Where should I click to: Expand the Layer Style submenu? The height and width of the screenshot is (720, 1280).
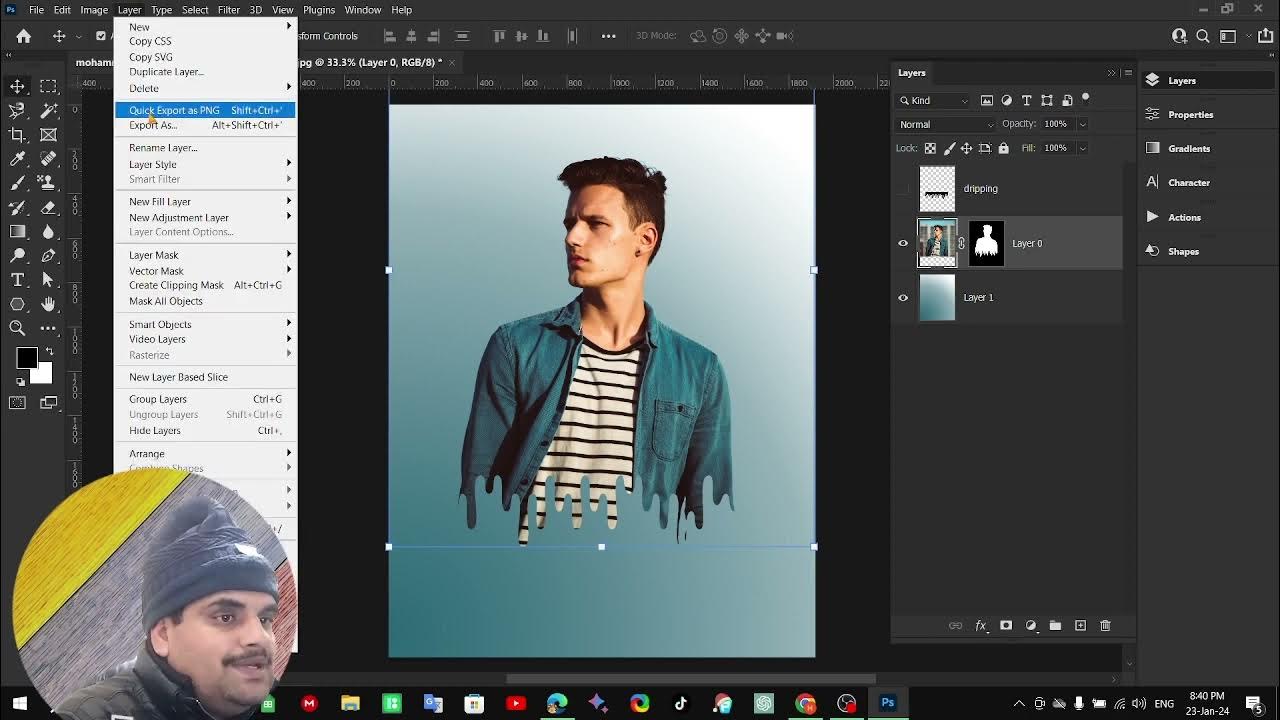tap(205, 164)
